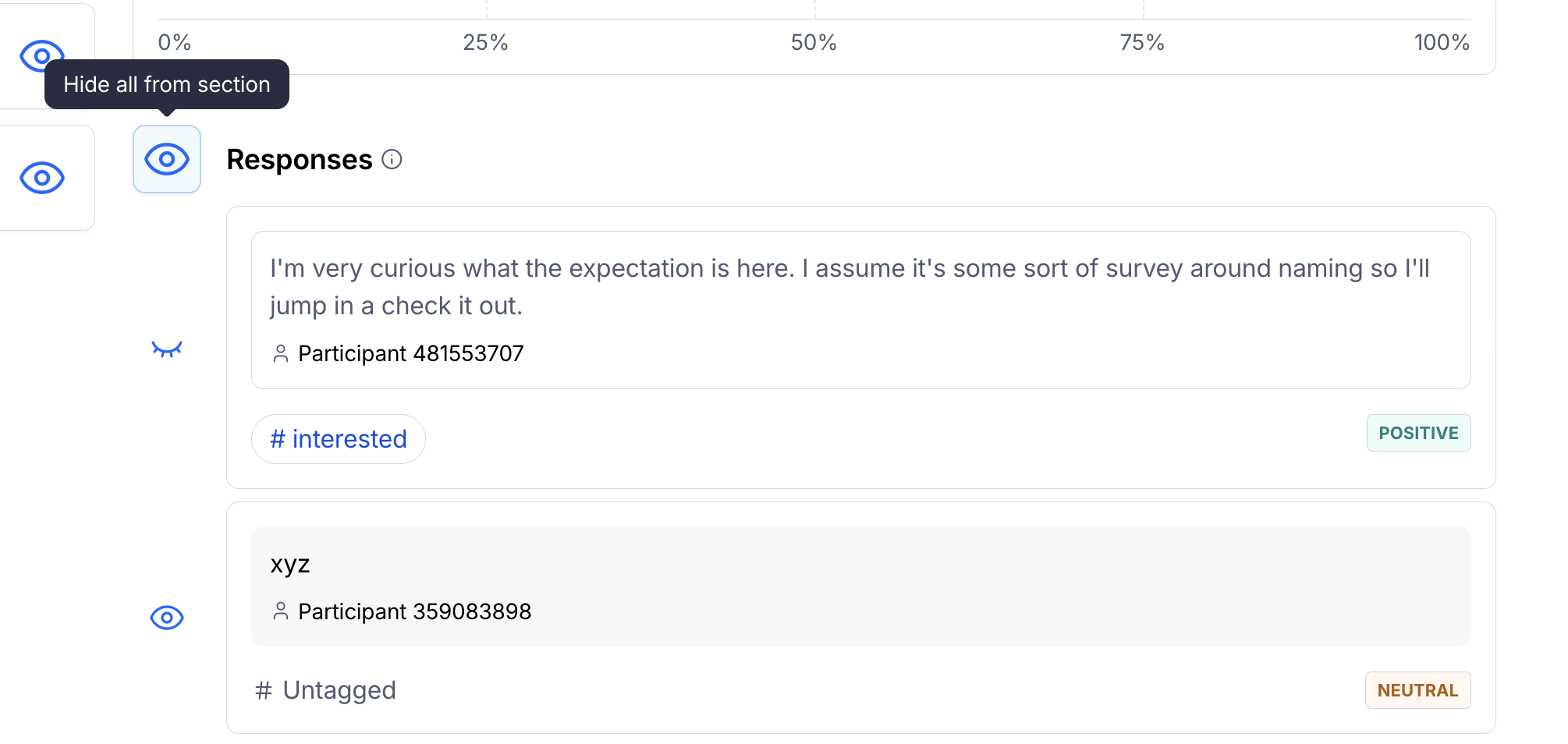Select the 'xyz' response text
Viewport: 1568px width, 744px height.
(290, 564)
